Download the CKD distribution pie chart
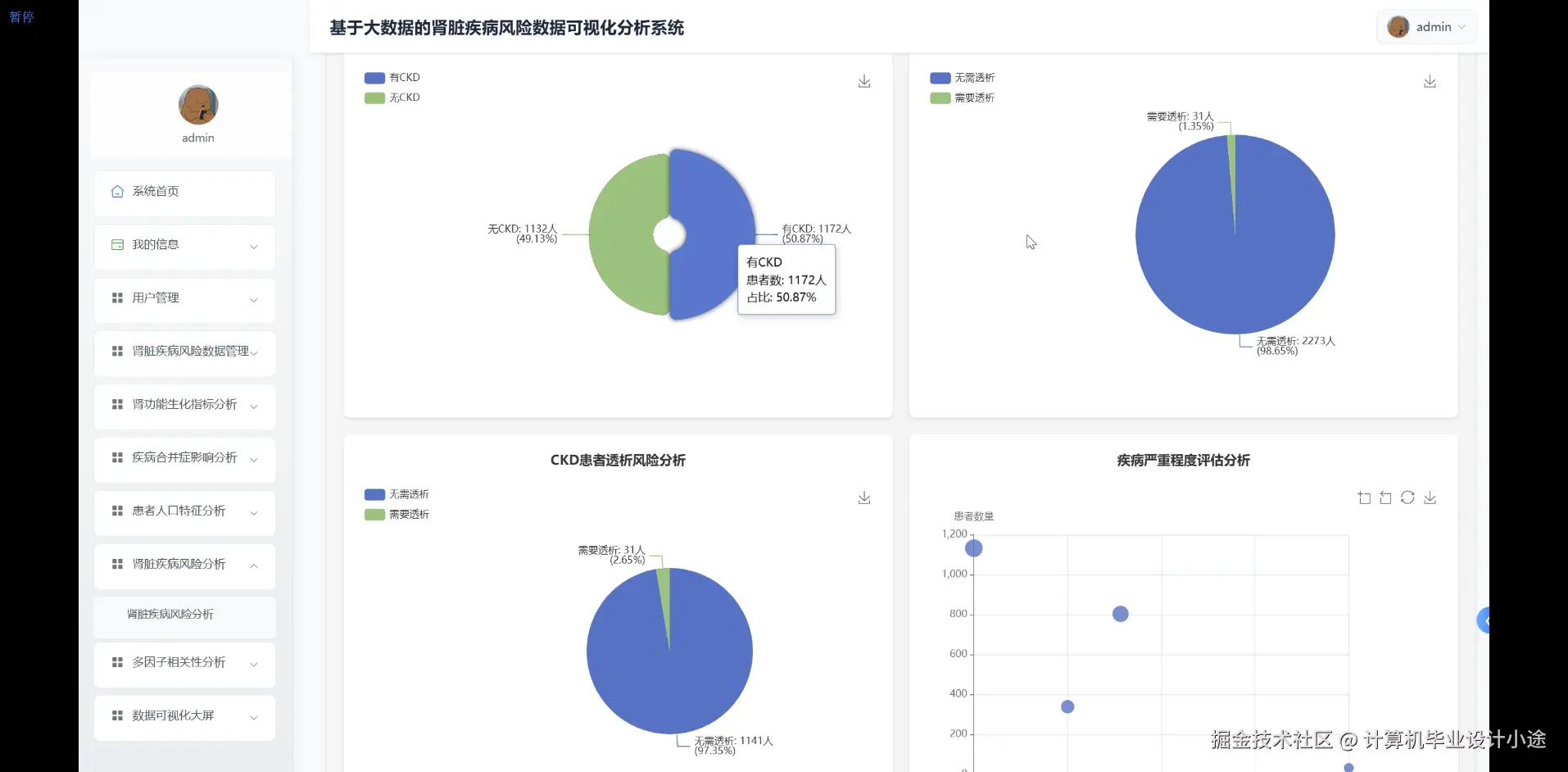This screenshot has height=772, width=1568. tap(863, 82)
